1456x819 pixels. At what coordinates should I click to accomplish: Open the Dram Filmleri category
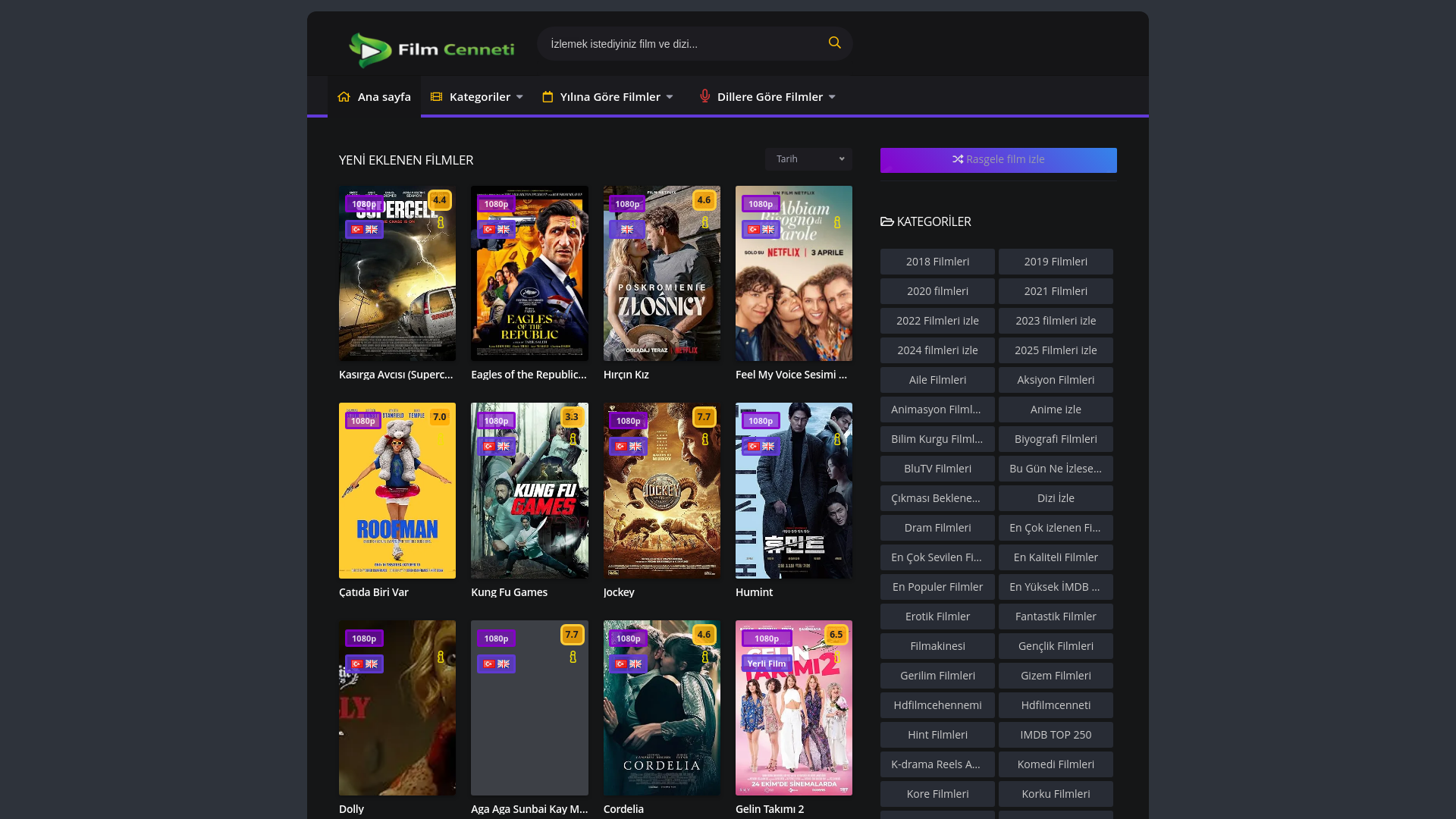[937, 528]
